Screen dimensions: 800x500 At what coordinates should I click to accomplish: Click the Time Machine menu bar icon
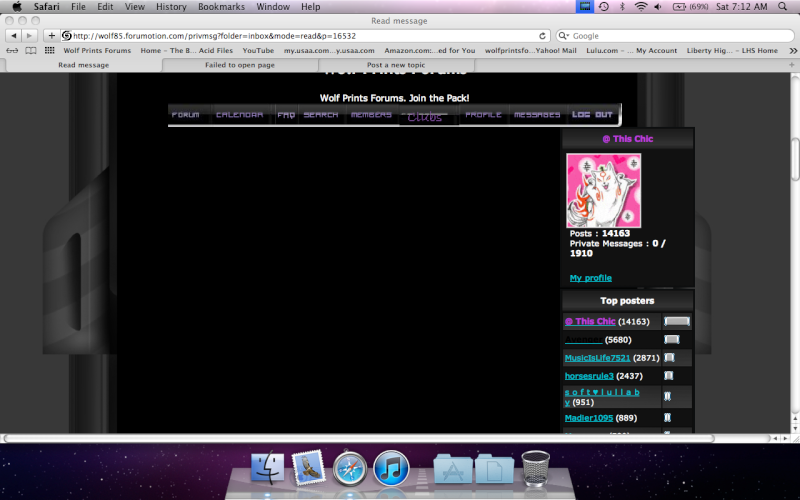604,7
